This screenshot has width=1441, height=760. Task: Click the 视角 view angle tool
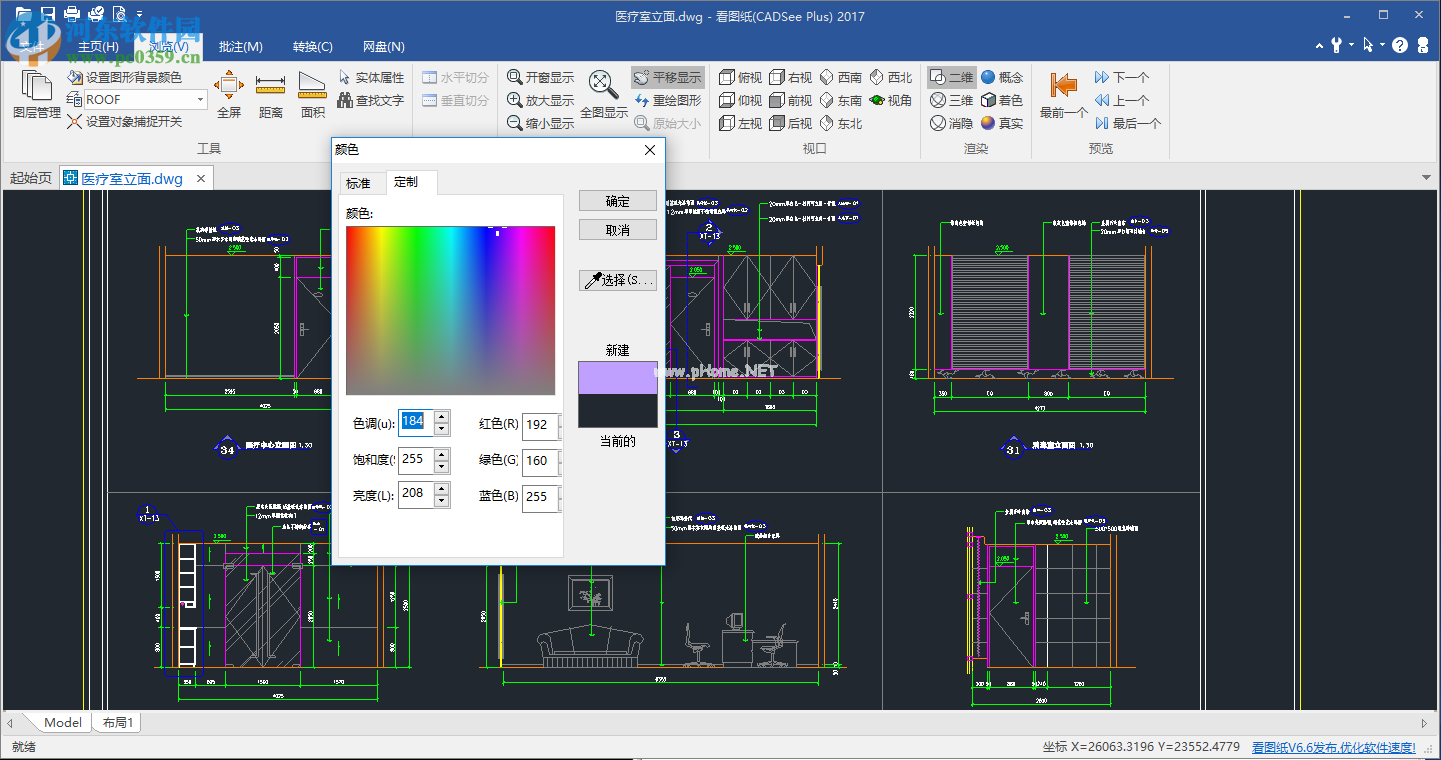click(890, 100)
